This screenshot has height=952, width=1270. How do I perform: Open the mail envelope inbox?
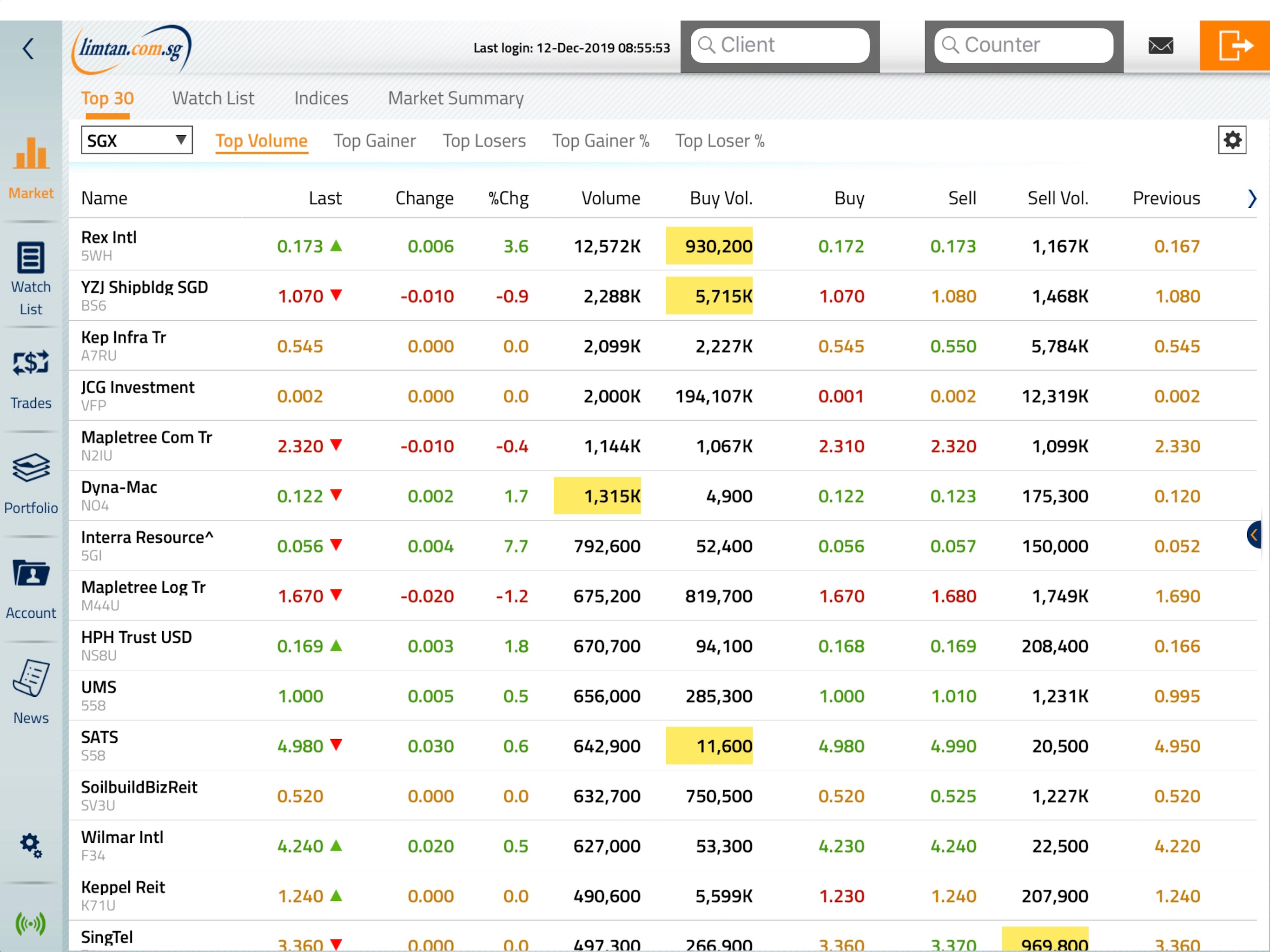pos(1160,46)
